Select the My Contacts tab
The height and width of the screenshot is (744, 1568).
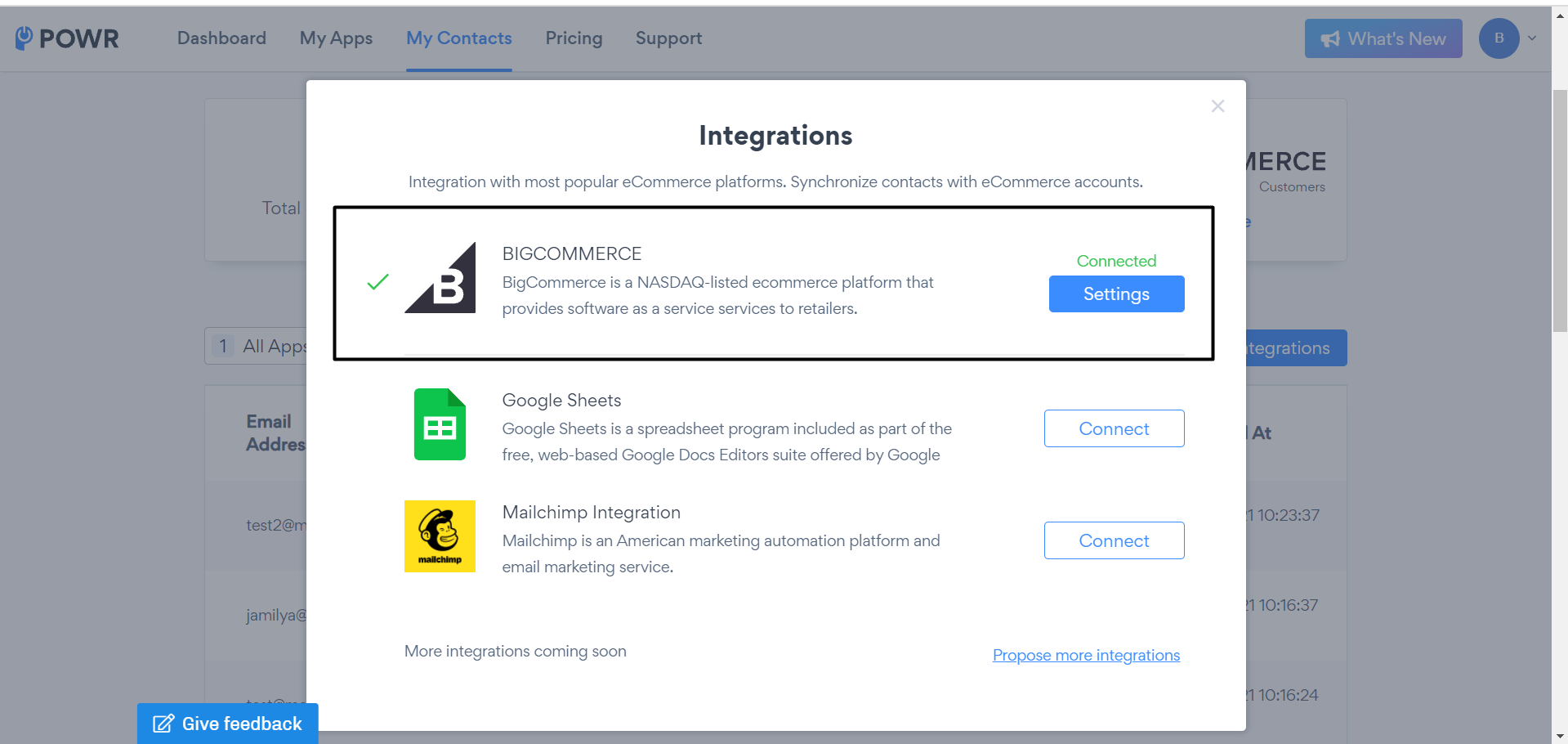point(459,38)
